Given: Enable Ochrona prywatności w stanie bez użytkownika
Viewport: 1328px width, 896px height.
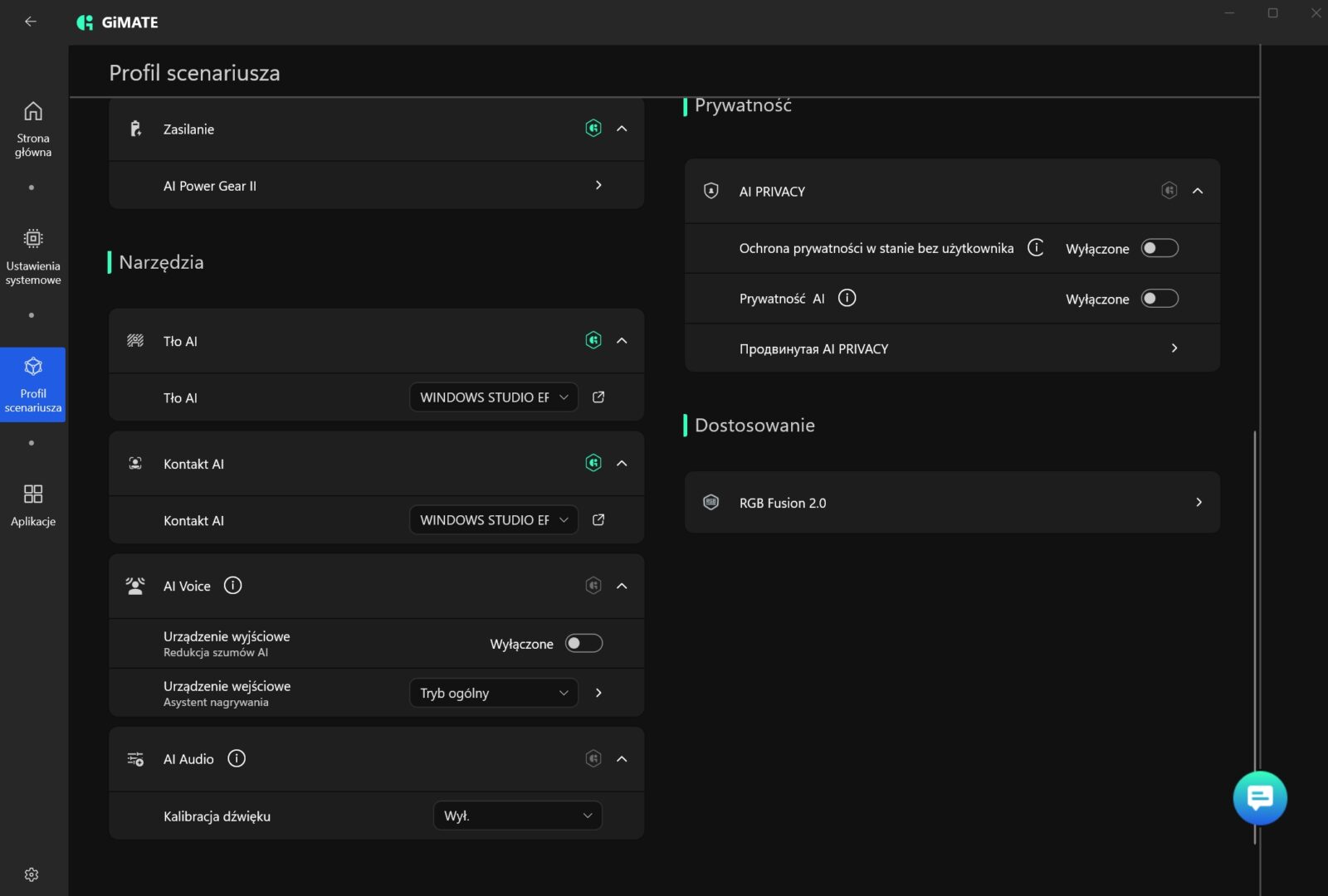Looking at the screenshot, I should pyautogui.click(x=1160, y=249).
